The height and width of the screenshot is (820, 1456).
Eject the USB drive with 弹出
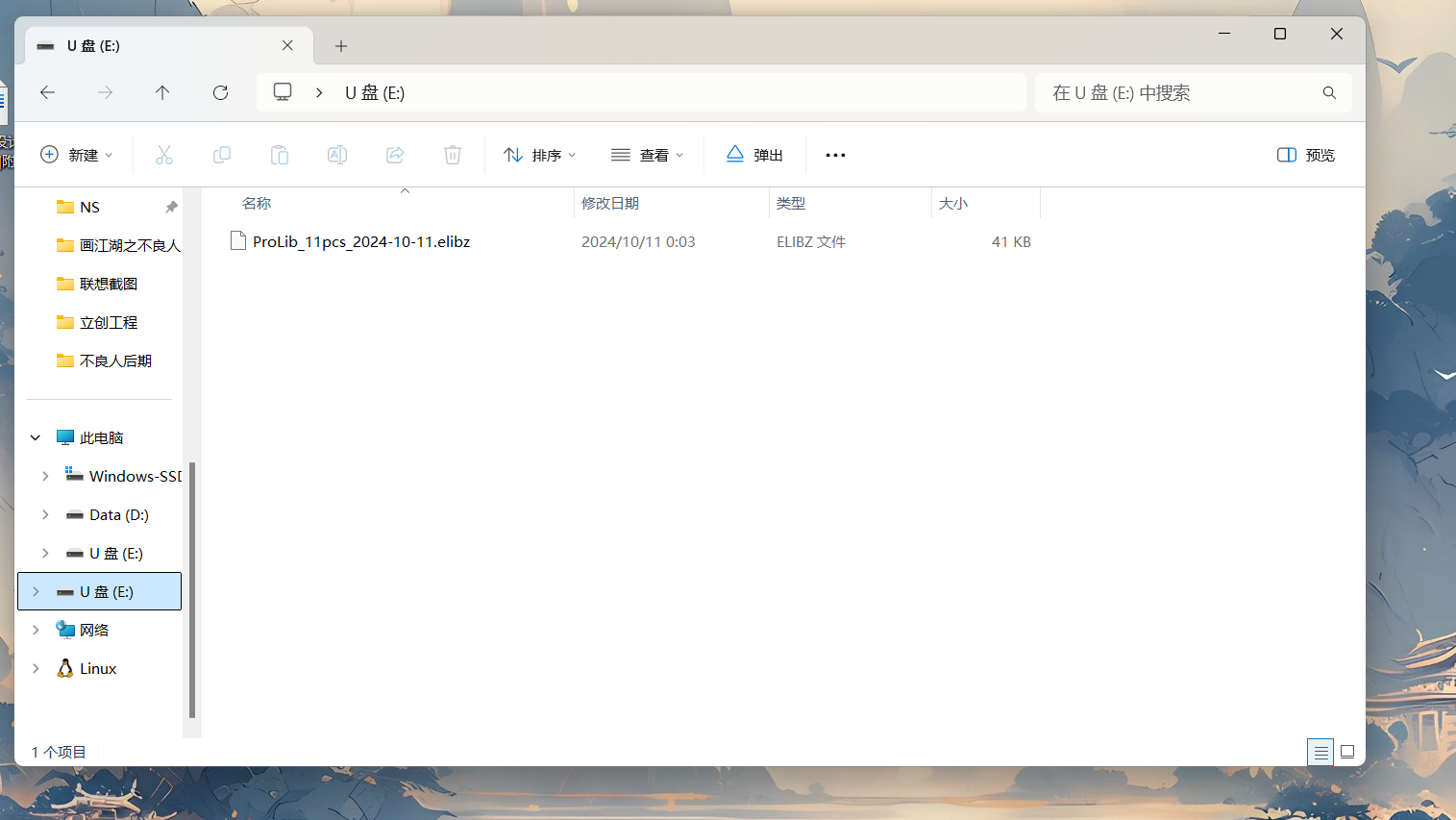click(x=754, y=155)
